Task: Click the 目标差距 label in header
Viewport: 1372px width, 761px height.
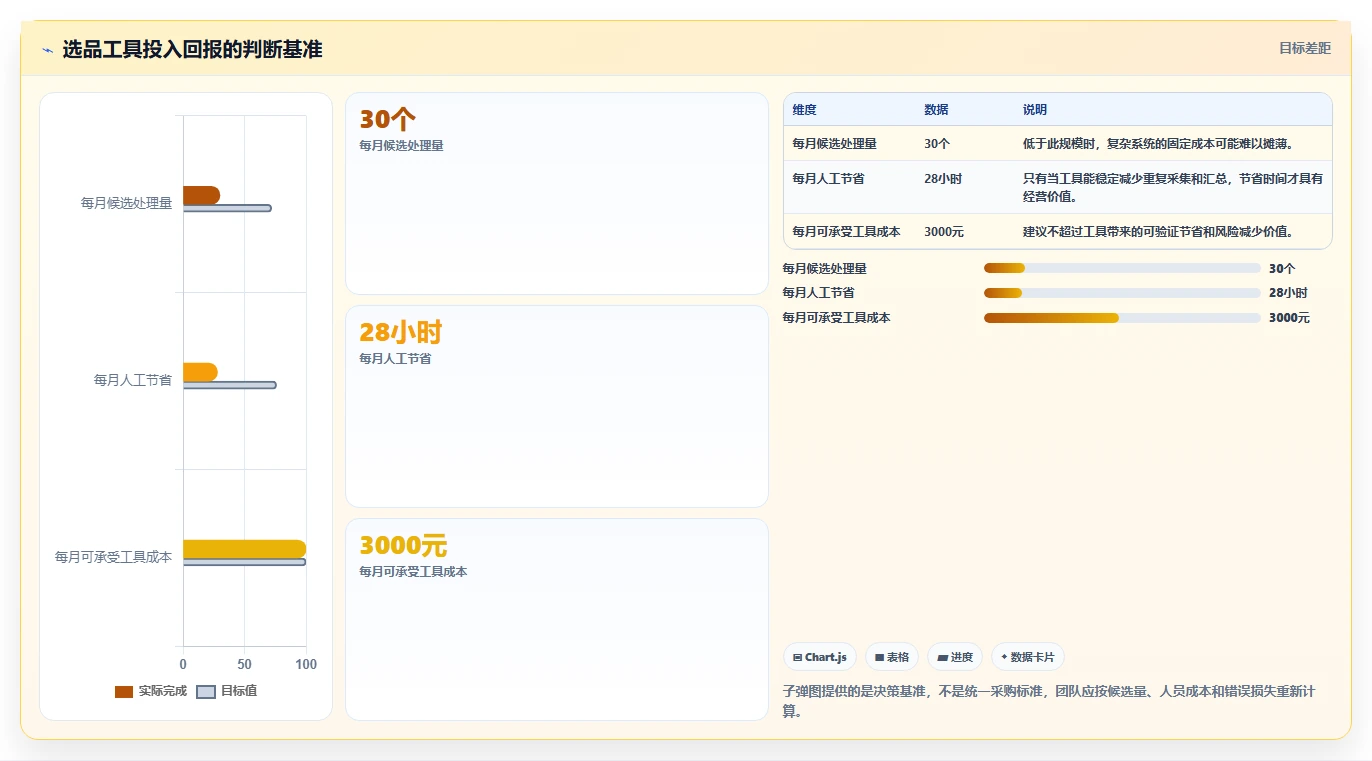Action: coord(1305,48)
